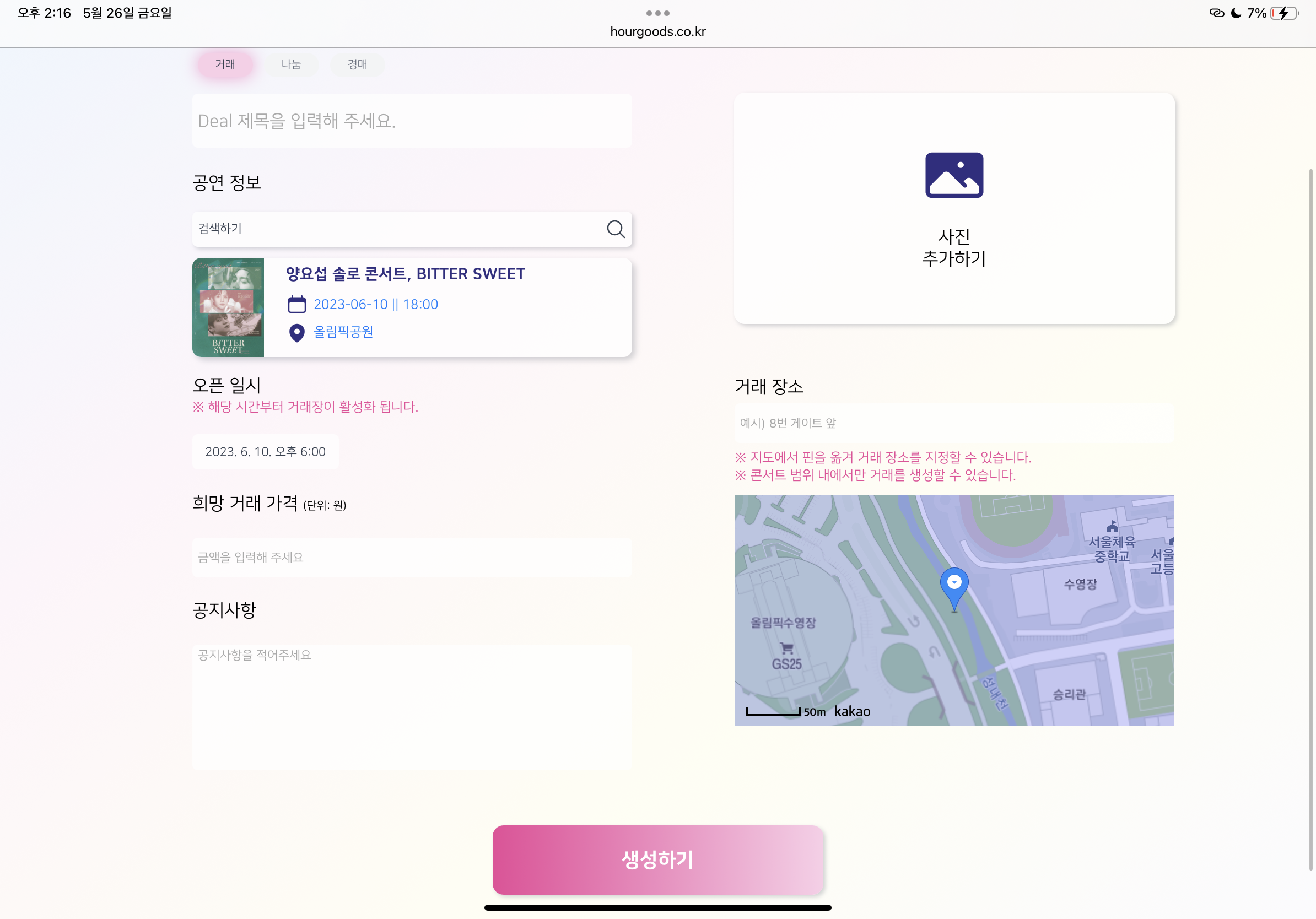This screenshot has width=1316, height=919.
Task: Tap the three-dots menu above the URL
Action: pos(657,13)
